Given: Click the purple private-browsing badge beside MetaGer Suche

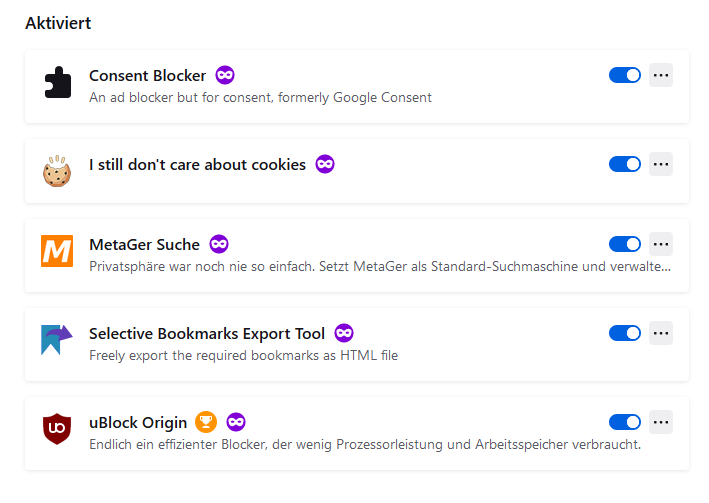Looking at the screenshot, I should click(x=219, y=244).
